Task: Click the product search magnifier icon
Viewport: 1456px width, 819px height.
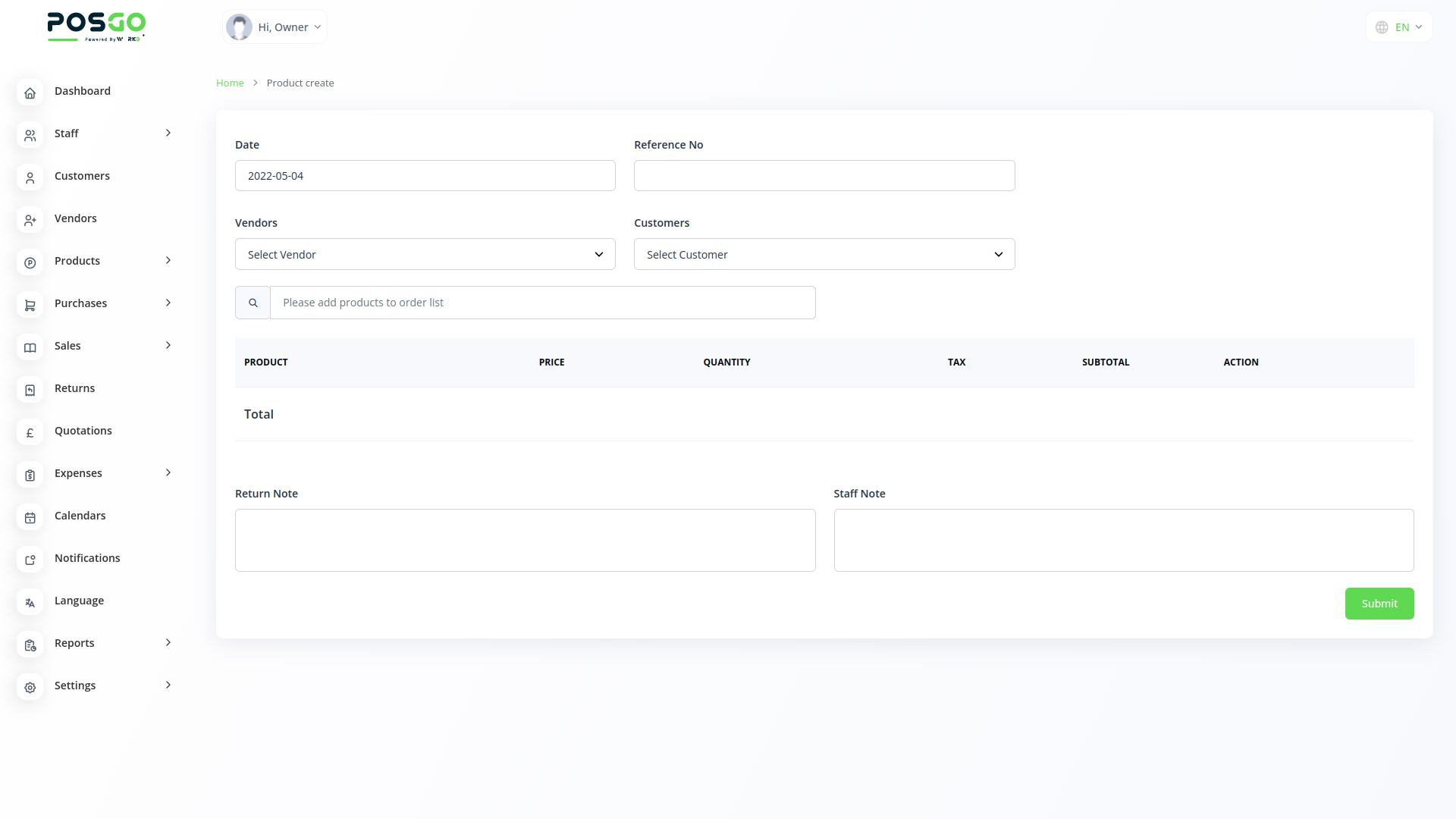Action: point(253,303)
